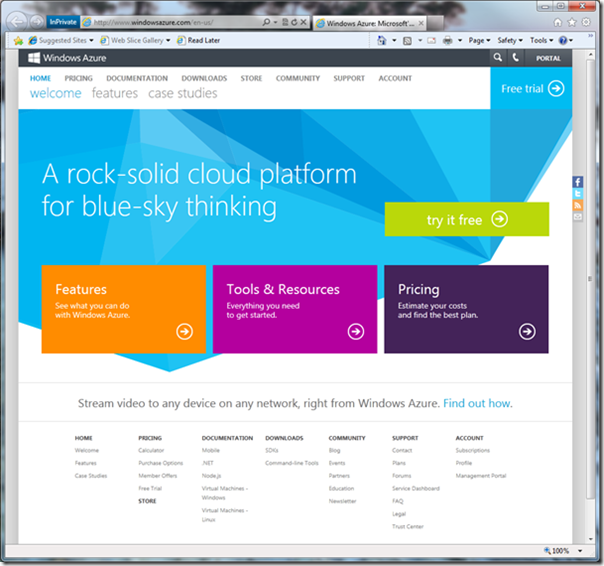Screen dimensions: 604x566
Task: Click the Windows Azure logo
Action: [x=67, y=58]
